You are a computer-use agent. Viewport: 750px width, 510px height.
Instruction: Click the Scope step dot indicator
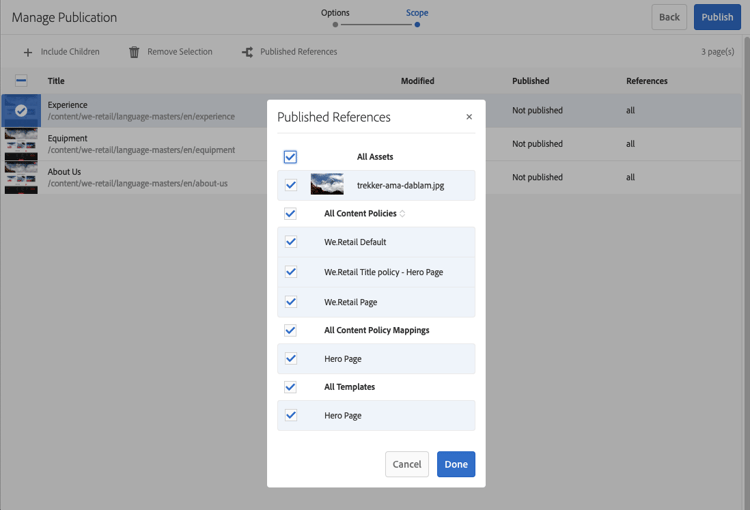(x=417, y=24)
